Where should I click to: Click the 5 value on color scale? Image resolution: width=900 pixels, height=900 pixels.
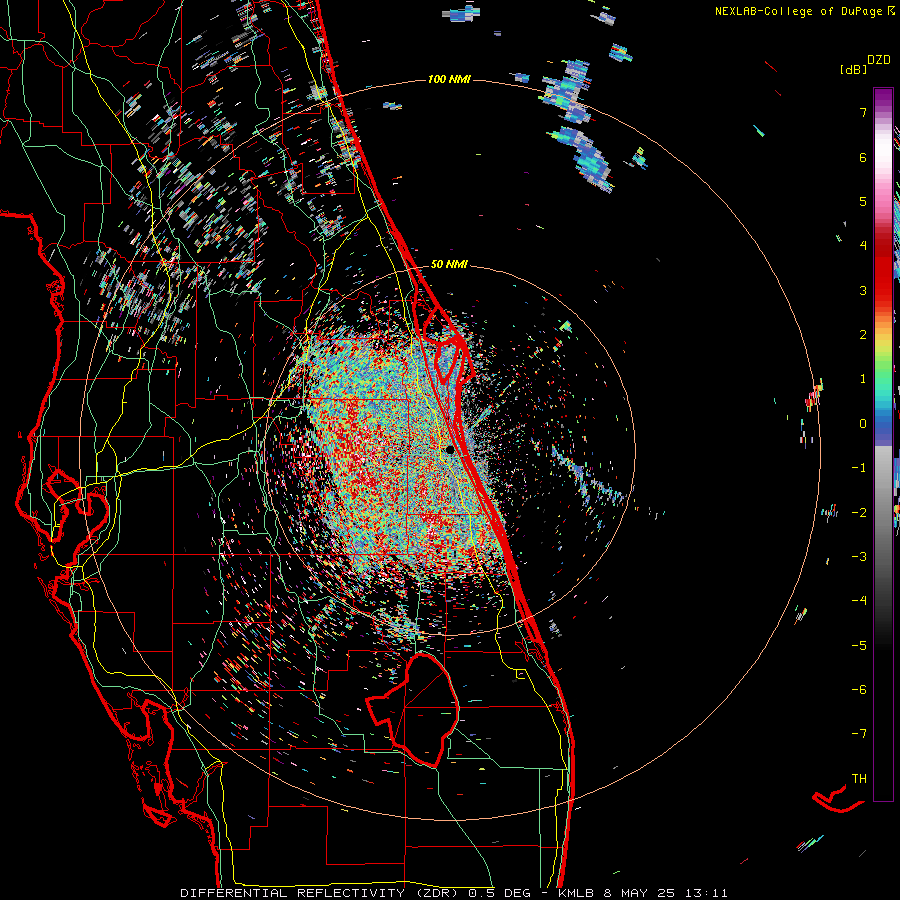(x=863, y=201)
